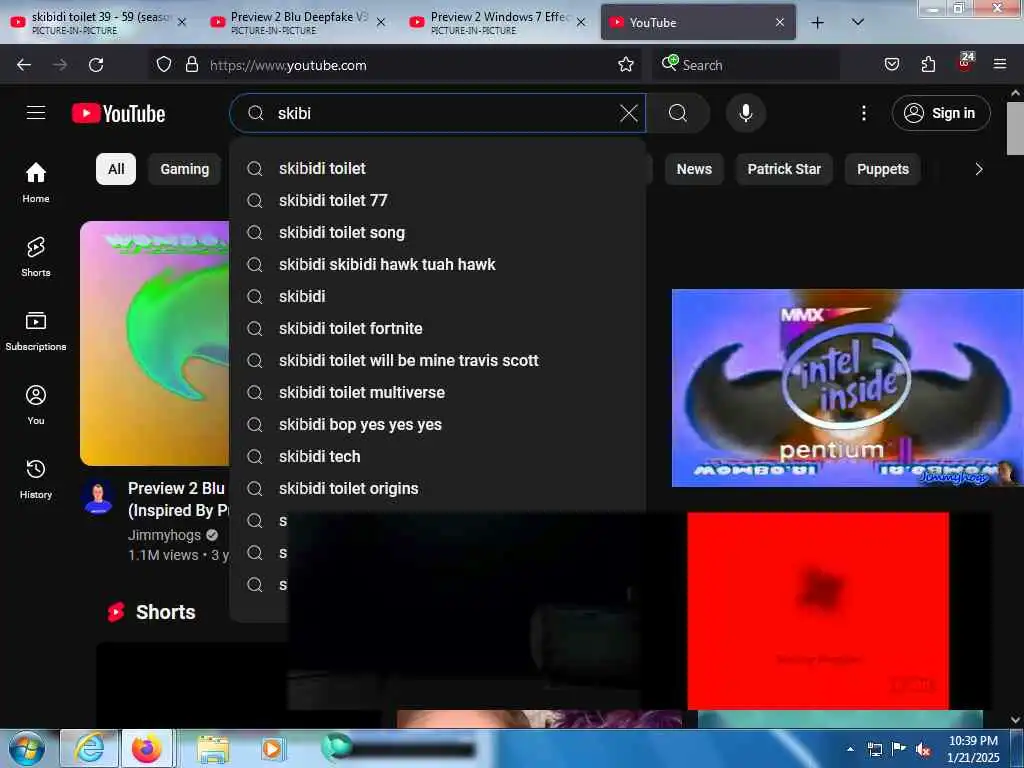Select the Patrick Star filter chip
This screenshot has width=1024, height=768.
click(x=784, y=169)
